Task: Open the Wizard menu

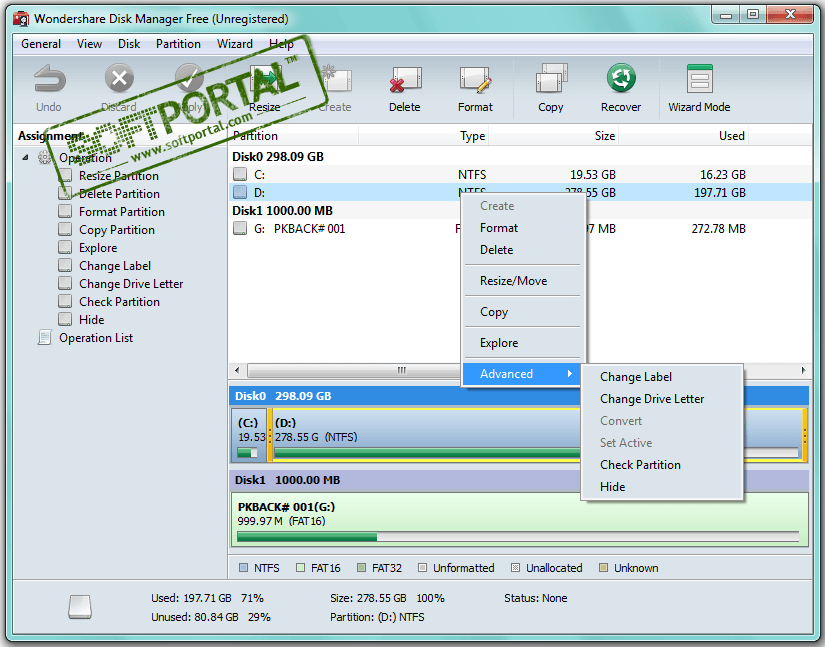Action: tap(235, 44)
